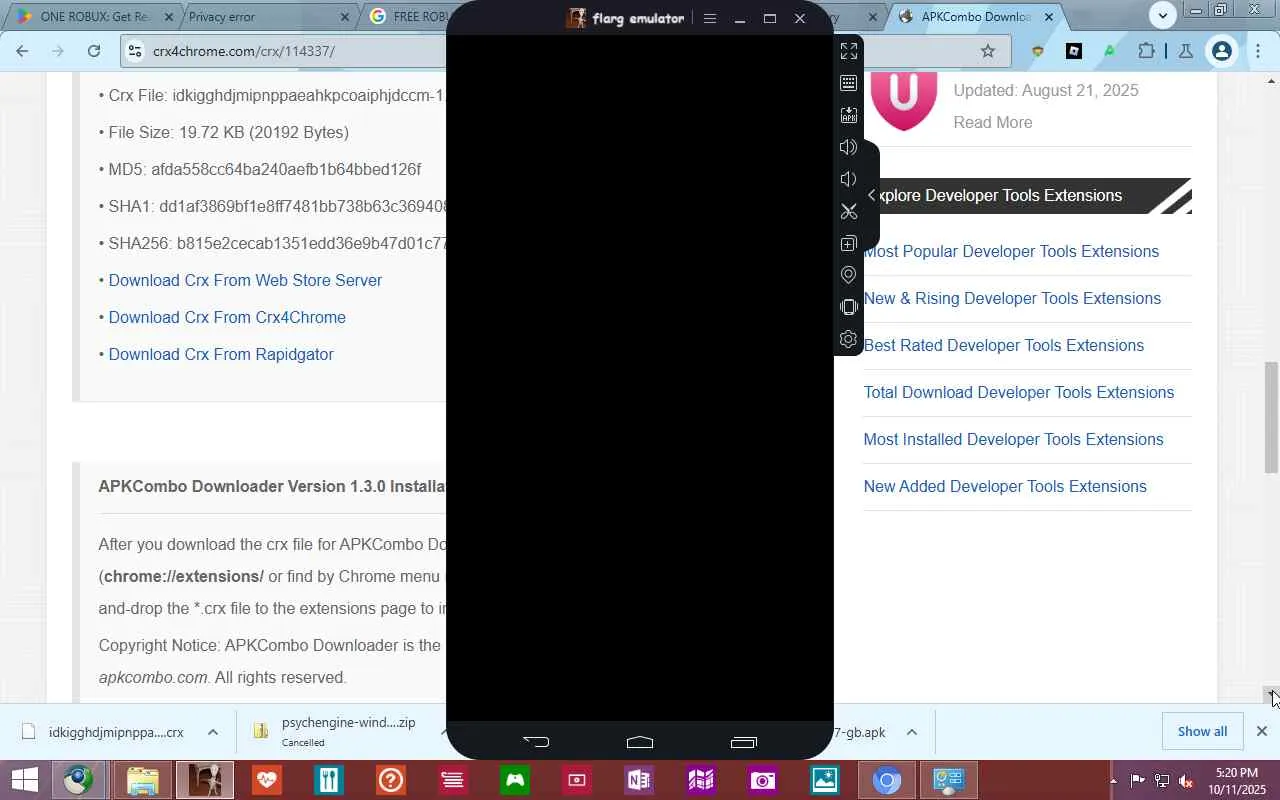Open Total Download Developer Tools Extensions
The image size is (1280, 800).
click(1018, 393)
